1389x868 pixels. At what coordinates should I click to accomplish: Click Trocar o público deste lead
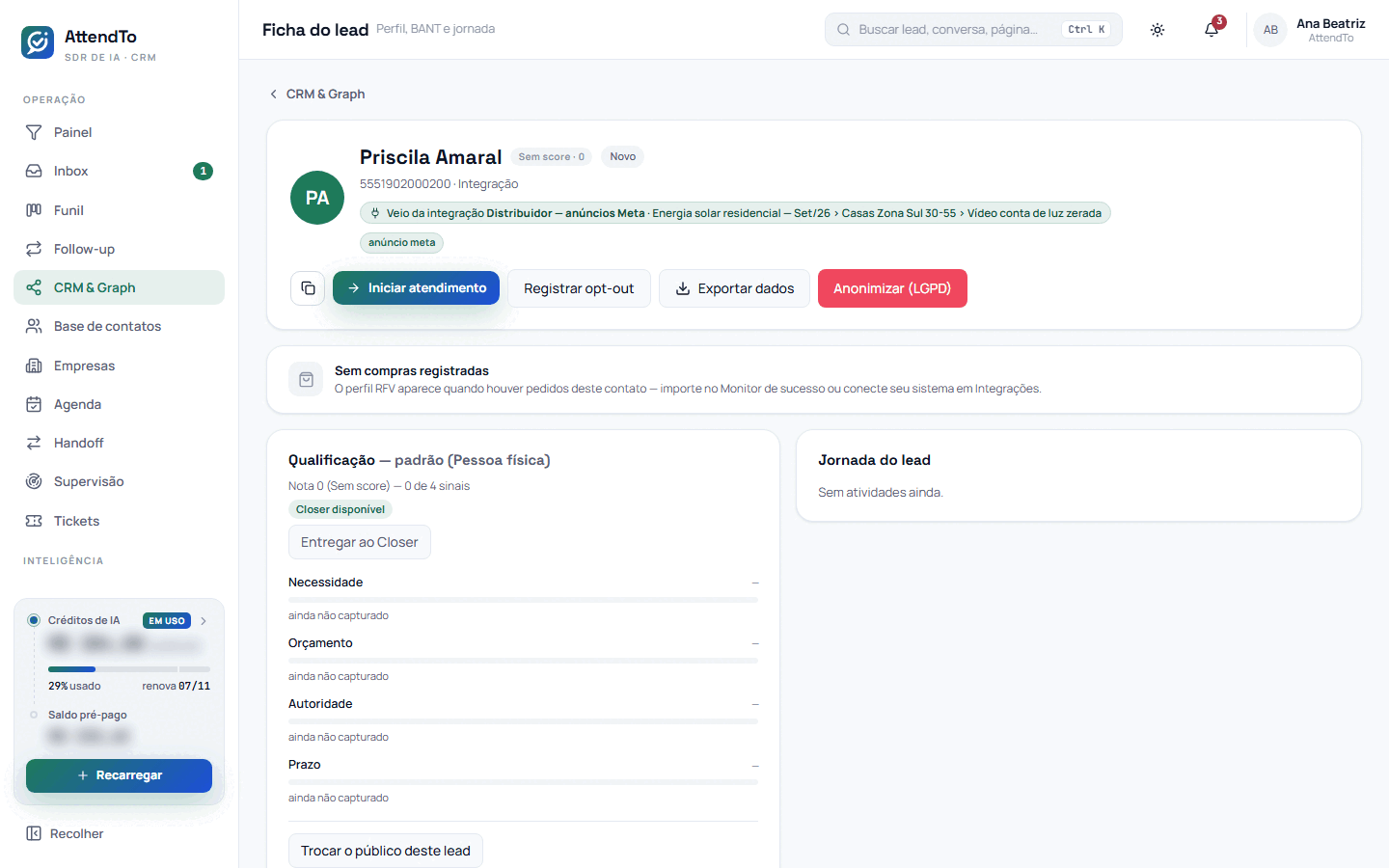pyautogui.click(x=386, y=851)
